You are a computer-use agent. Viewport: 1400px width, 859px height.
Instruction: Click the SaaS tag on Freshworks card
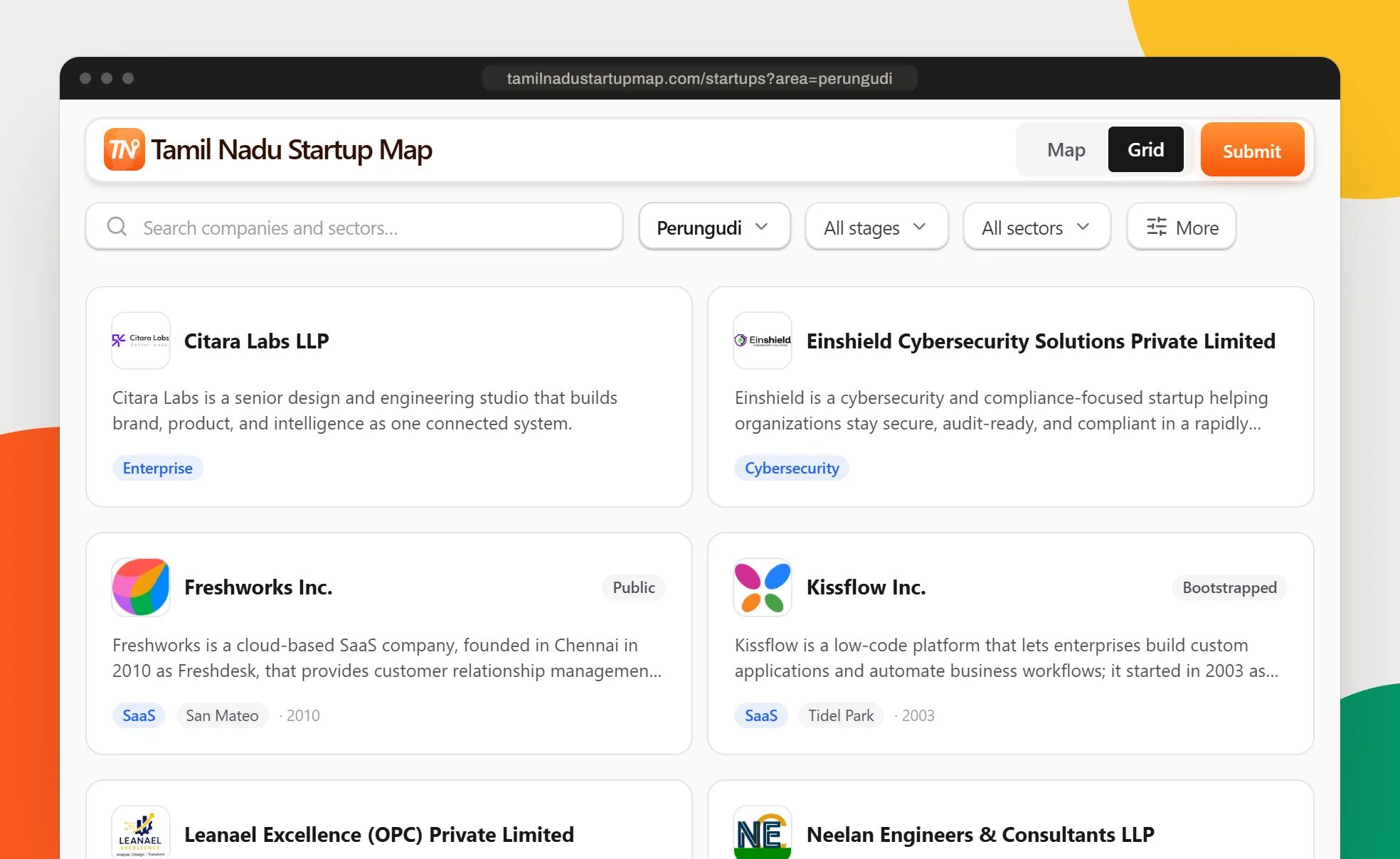(x=139, y=715)
